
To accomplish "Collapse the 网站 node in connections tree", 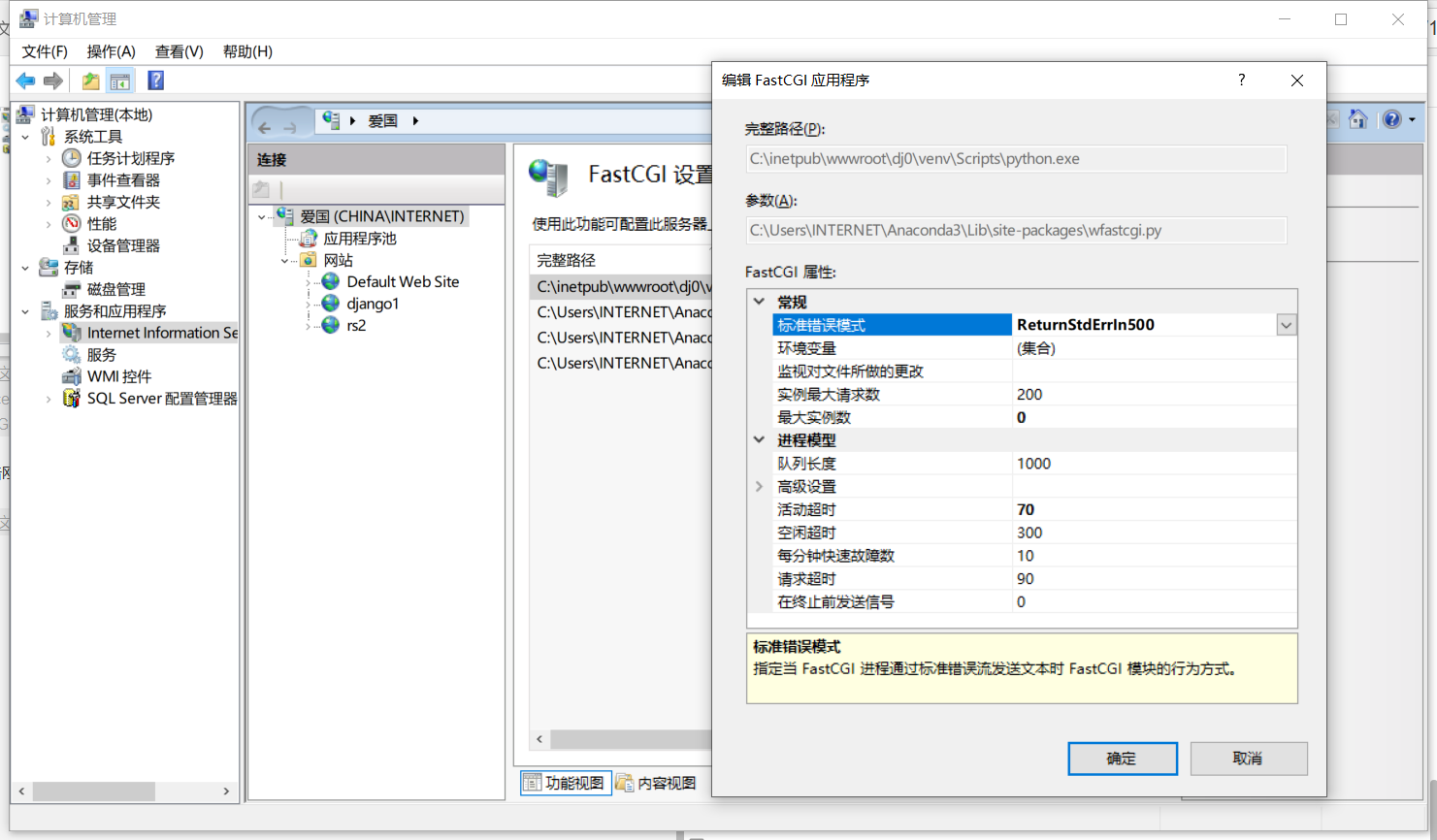I will pyautogui.click(x=285, y=259).
